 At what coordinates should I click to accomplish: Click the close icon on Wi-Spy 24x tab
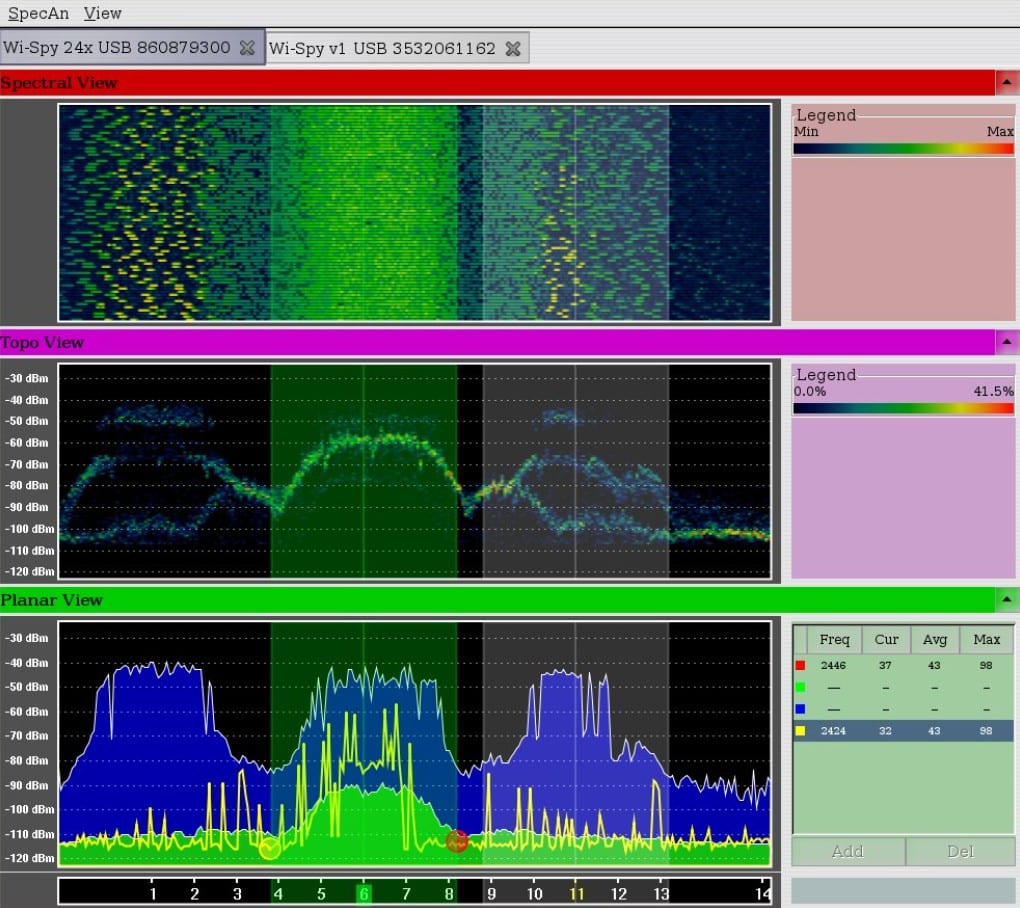point(247,47)
